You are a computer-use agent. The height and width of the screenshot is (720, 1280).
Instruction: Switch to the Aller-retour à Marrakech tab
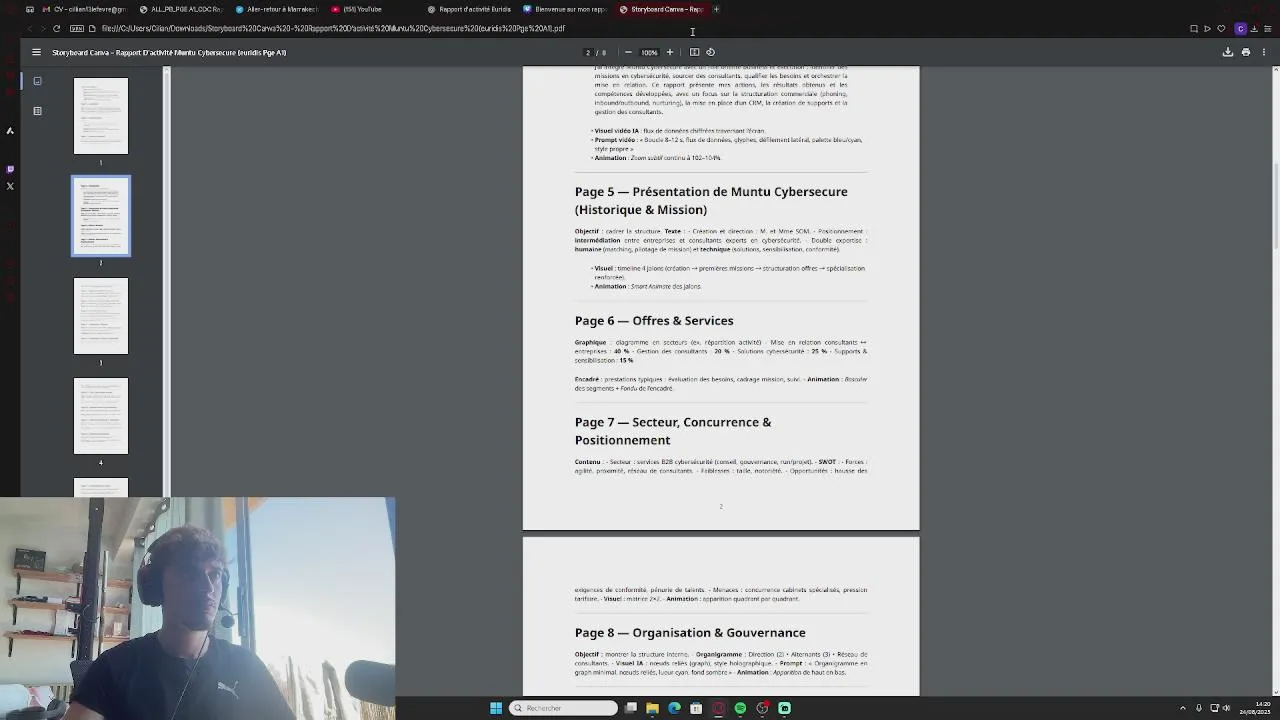pyautogui.click(x=276, y=9)
